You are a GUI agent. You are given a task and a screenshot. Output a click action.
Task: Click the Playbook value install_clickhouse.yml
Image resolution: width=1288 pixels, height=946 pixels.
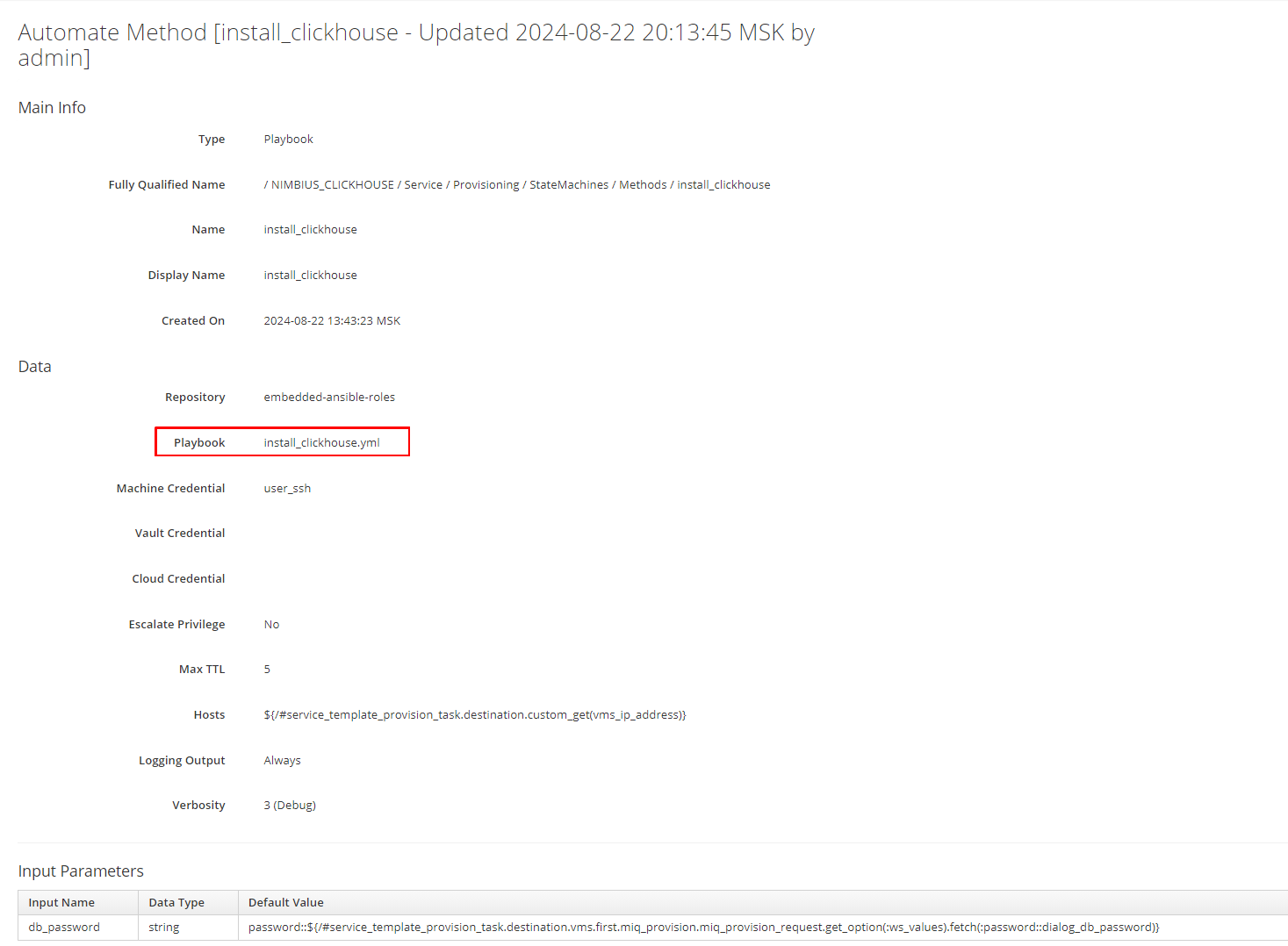321,443
